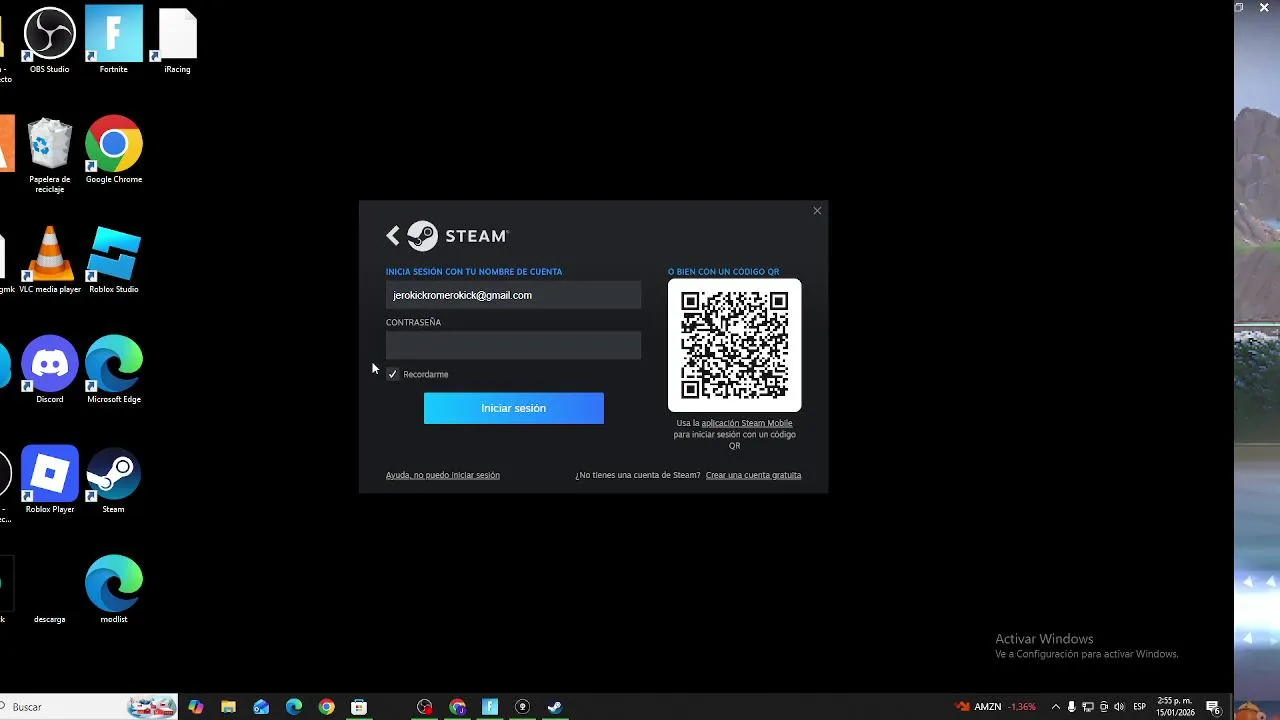
Task: Select Roblox Player desktop shortcut
Action: (x=49, y=480)
